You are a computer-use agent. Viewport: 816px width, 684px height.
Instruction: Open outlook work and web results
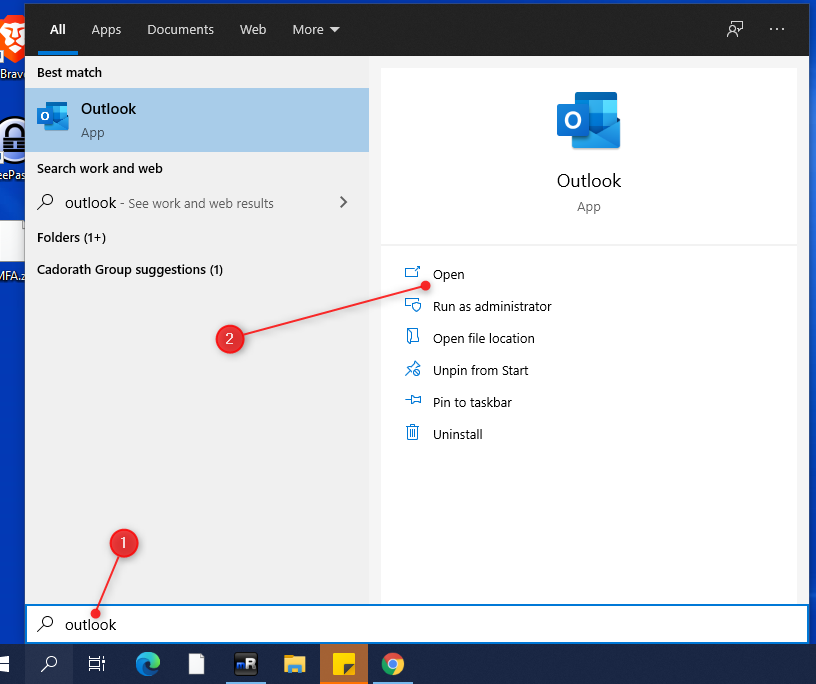coord(197,202)
